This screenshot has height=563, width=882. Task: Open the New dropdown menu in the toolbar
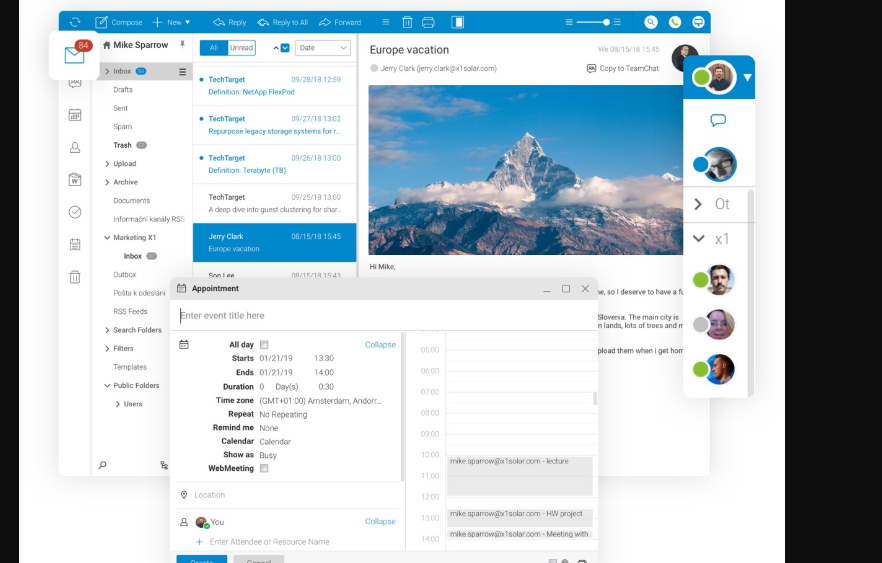coord(172,22)
